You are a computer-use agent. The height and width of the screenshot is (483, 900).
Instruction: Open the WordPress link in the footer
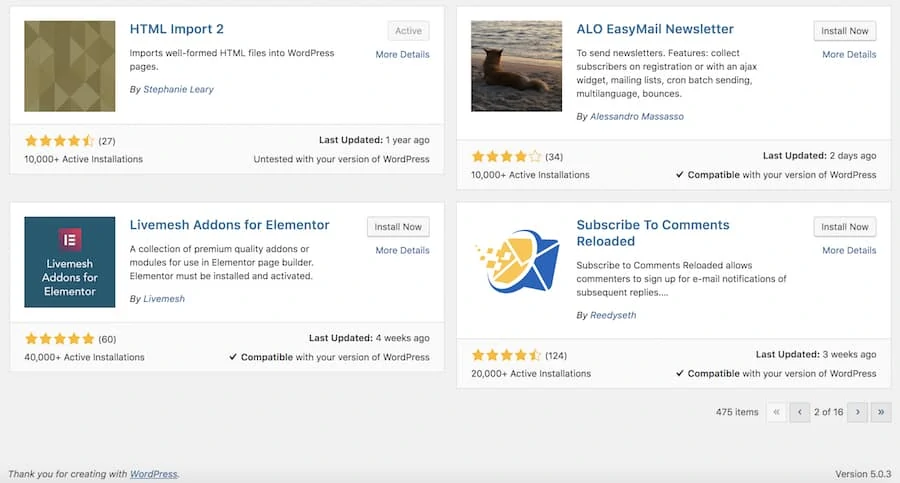(154, 473)
